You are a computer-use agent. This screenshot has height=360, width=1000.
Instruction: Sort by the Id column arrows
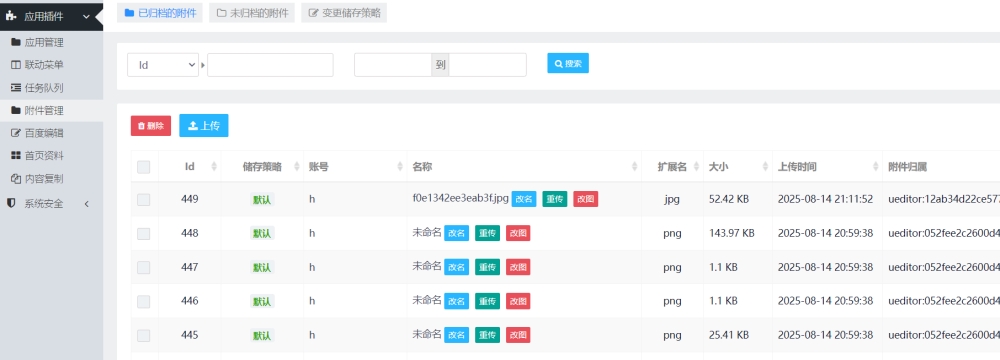(214, 167)
